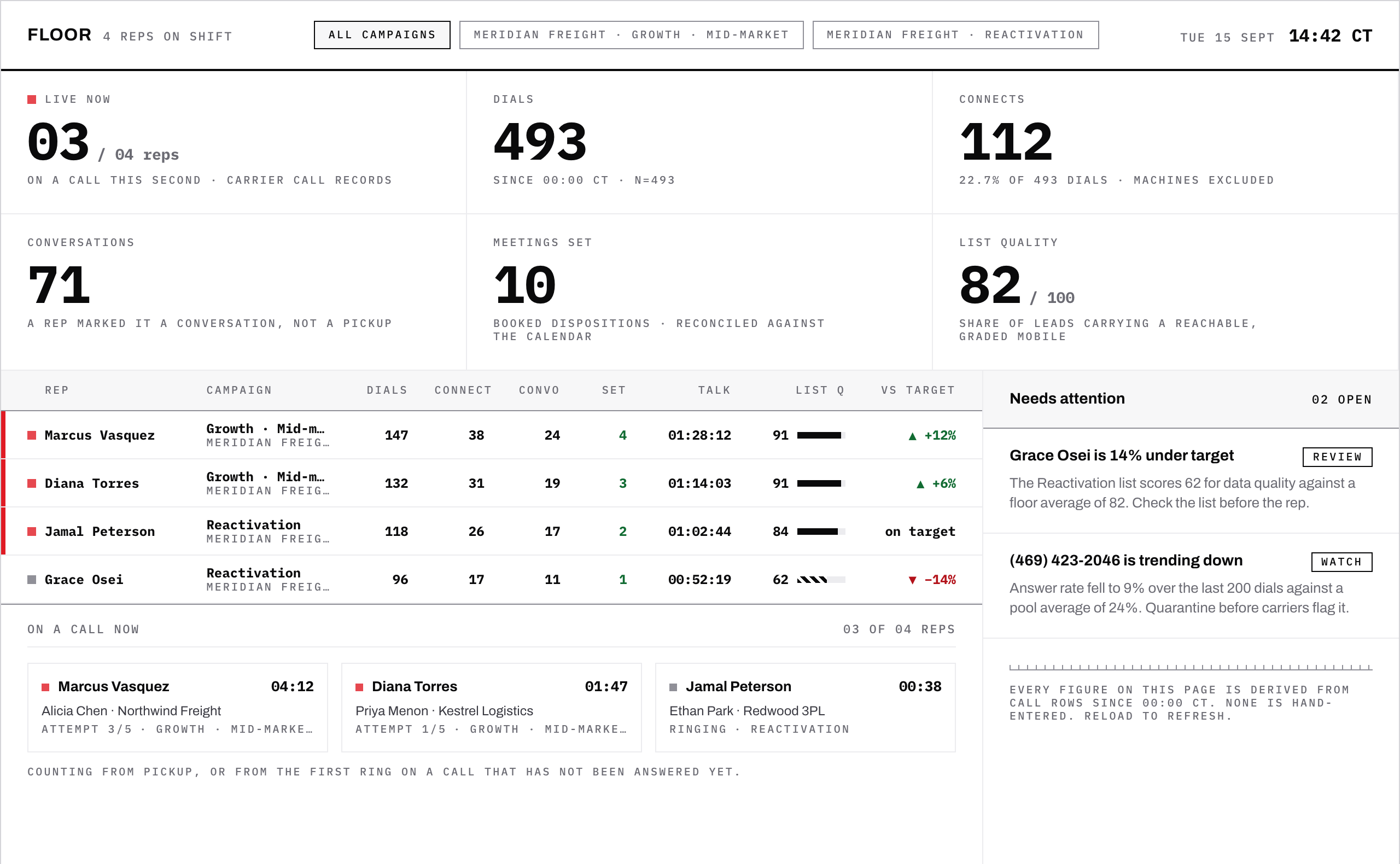This screenshot has height=864, width=1400.
Task: Click the green up arrow beside +12%
Action: (x=912, y=436)
